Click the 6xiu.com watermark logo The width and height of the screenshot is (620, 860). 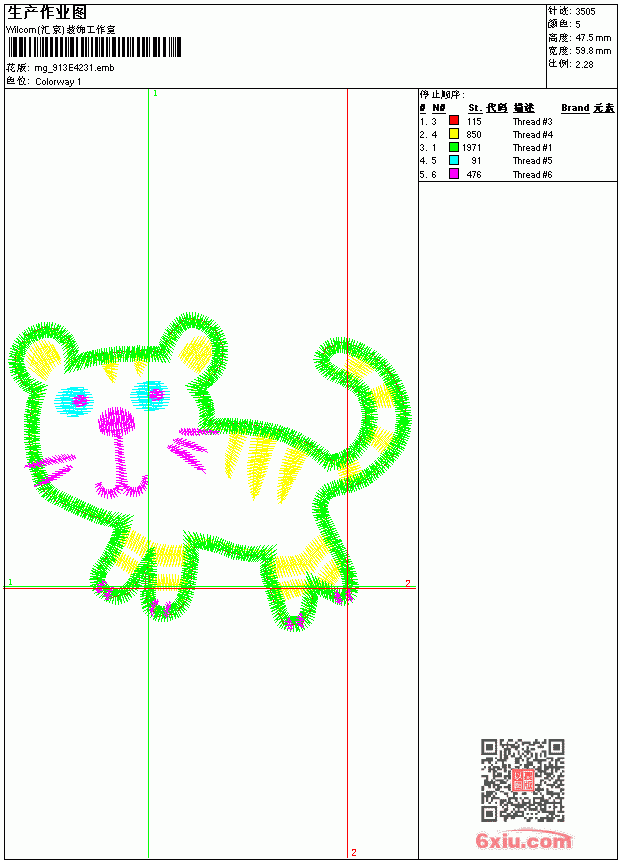(524, 840)
